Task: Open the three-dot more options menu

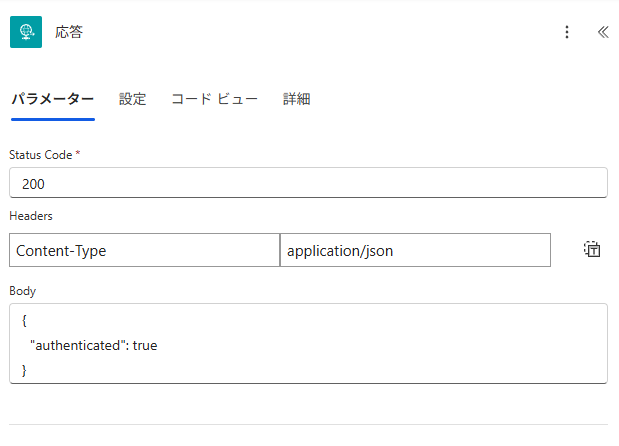Action: click(567, 32)
